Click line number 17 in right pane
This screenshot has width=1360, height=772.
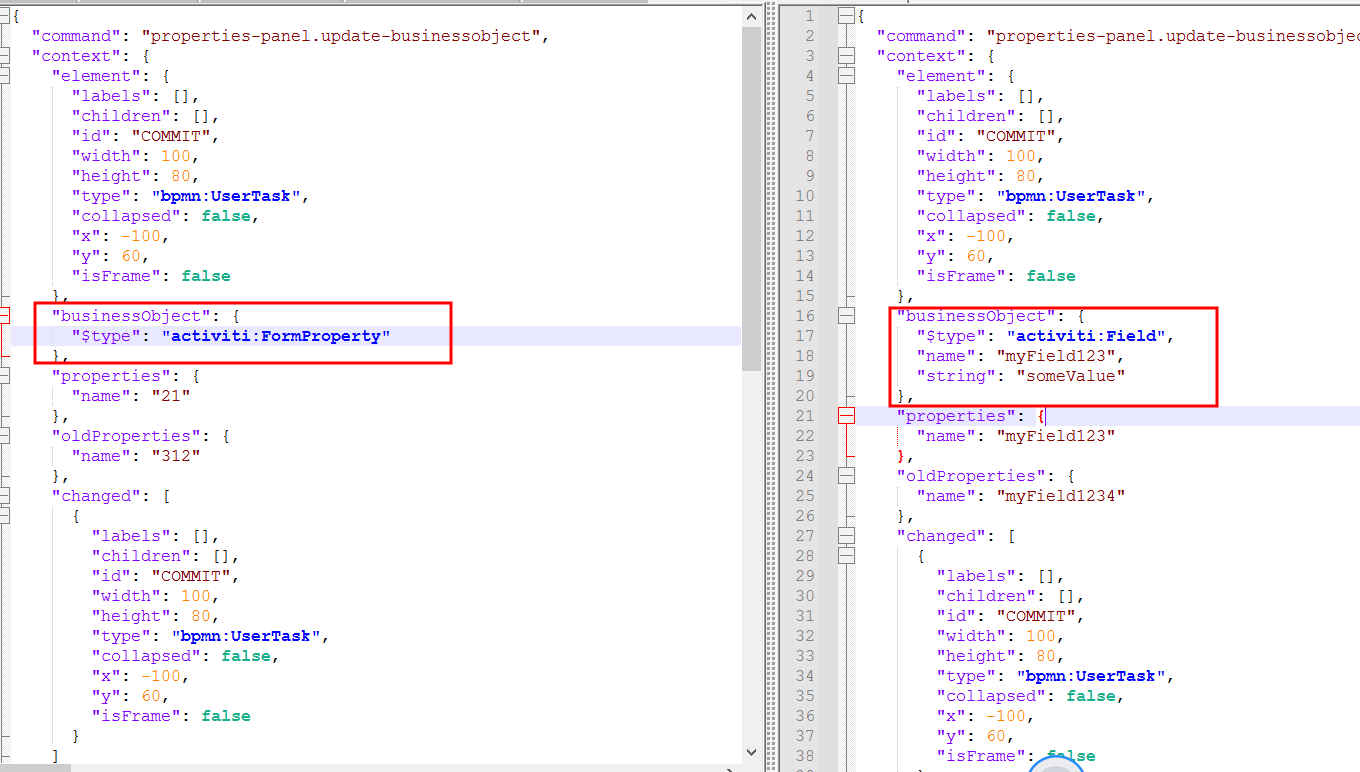806,336
